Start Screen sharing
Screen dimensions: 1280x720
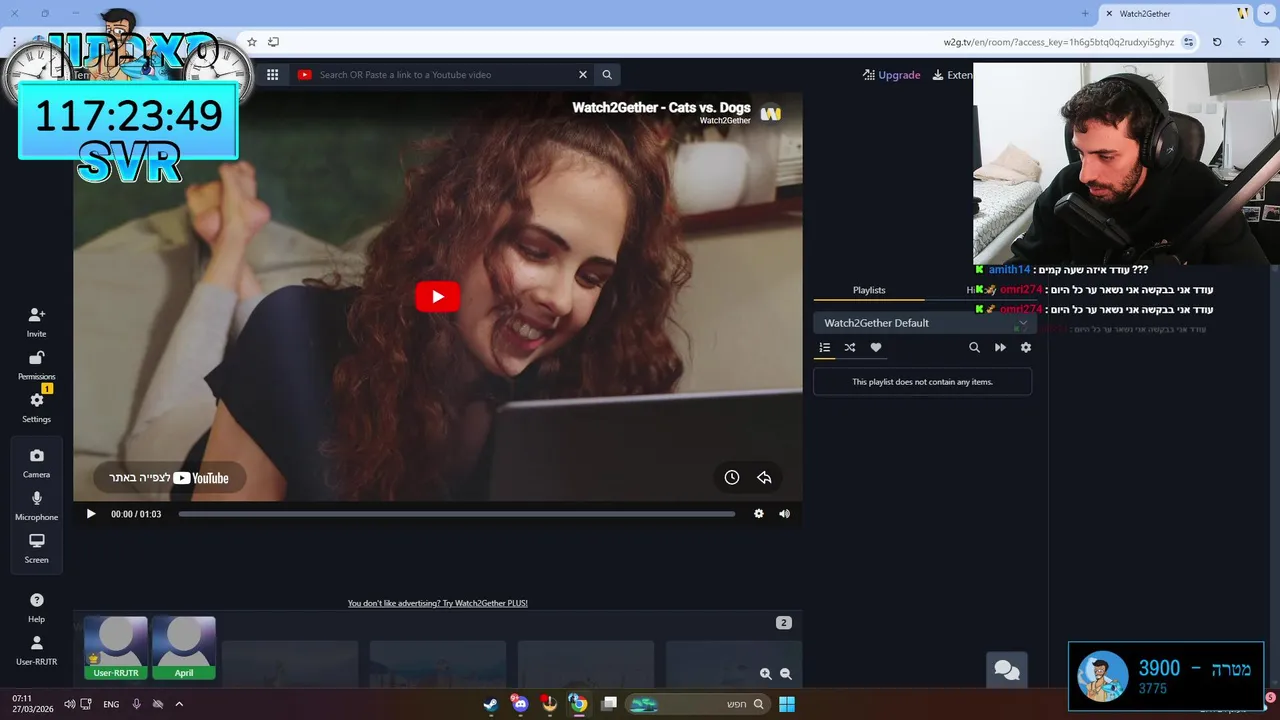[x=37, y=549]
